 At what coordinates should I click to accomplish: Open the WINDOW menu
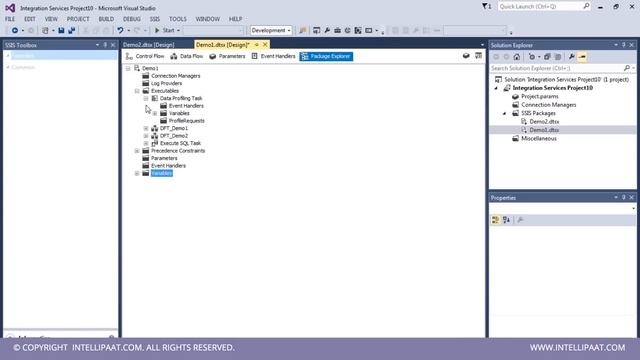click(207, 19)
